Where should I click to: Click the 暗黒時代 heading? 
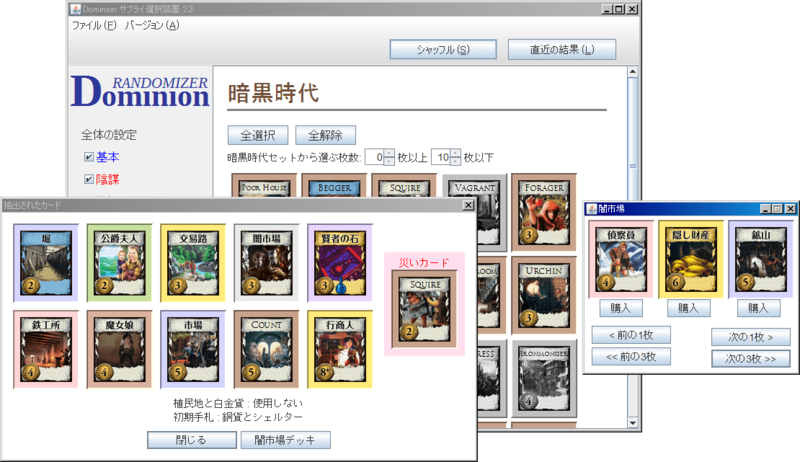pyautogui.click(x=273, y=93)
